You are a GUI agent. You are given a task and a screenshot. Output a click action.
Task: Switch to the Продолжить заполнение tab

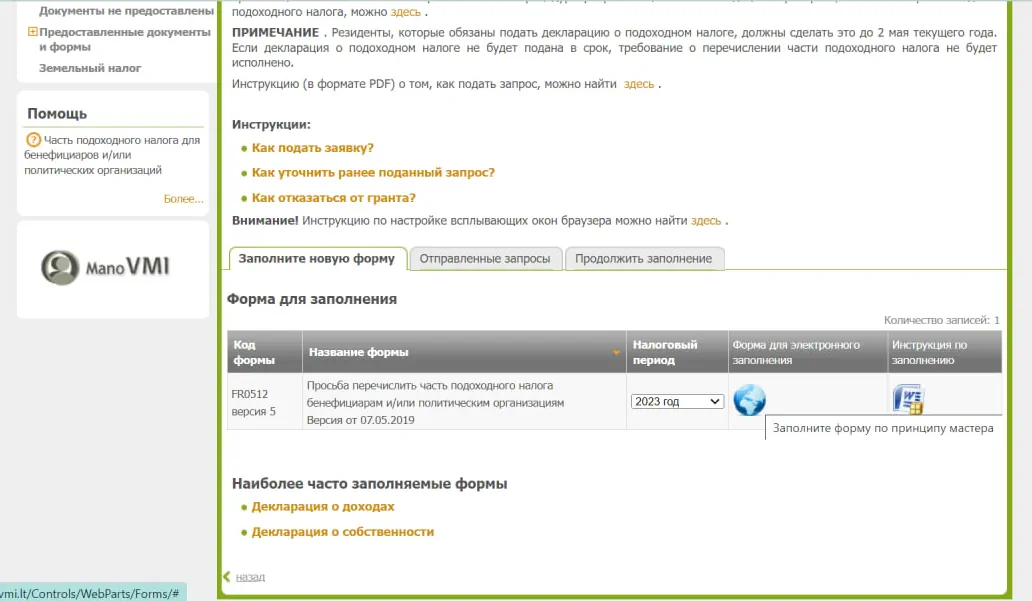click(x=645, y=258)
